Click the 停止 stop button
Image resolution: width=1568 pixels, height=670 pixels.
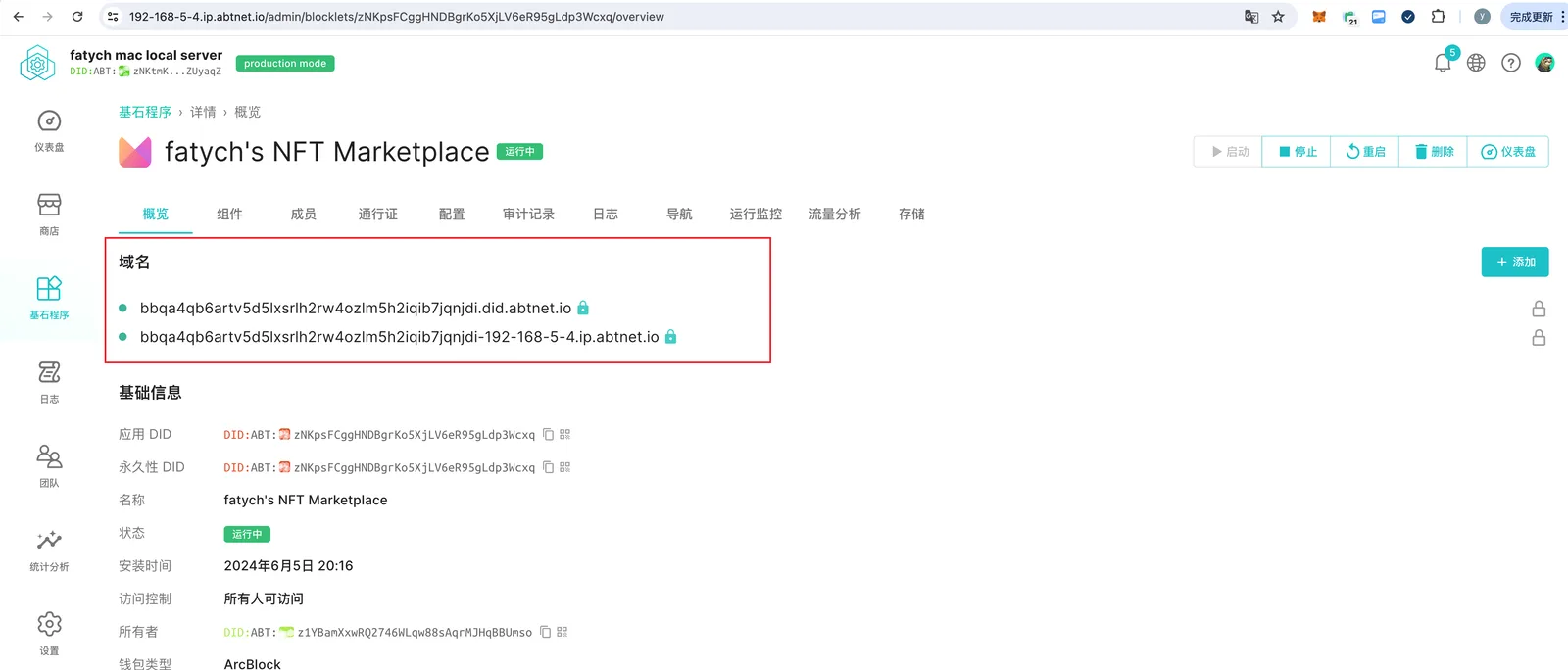click(1297, 152)
